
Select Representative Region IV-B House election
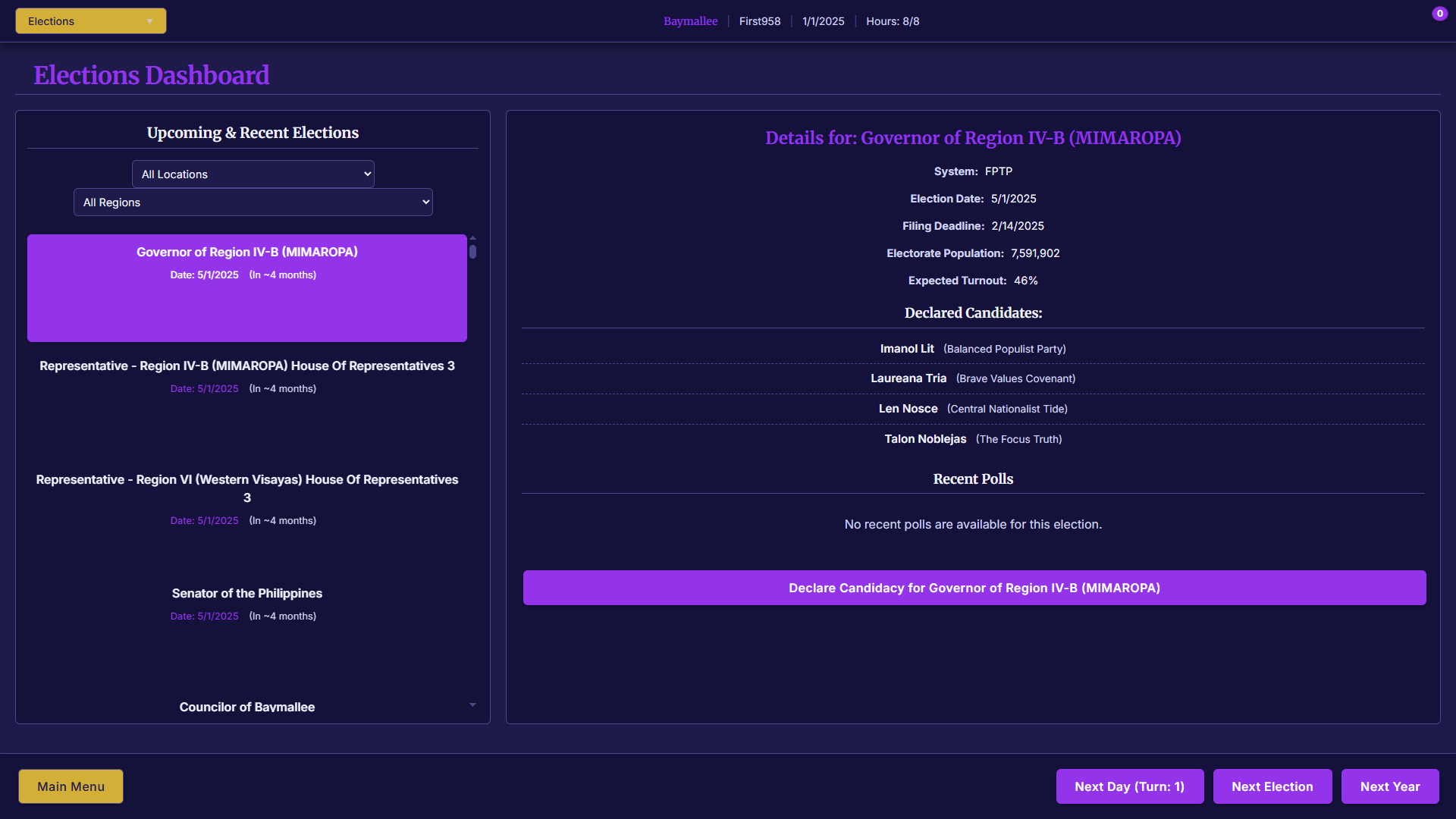click(246, 376)
